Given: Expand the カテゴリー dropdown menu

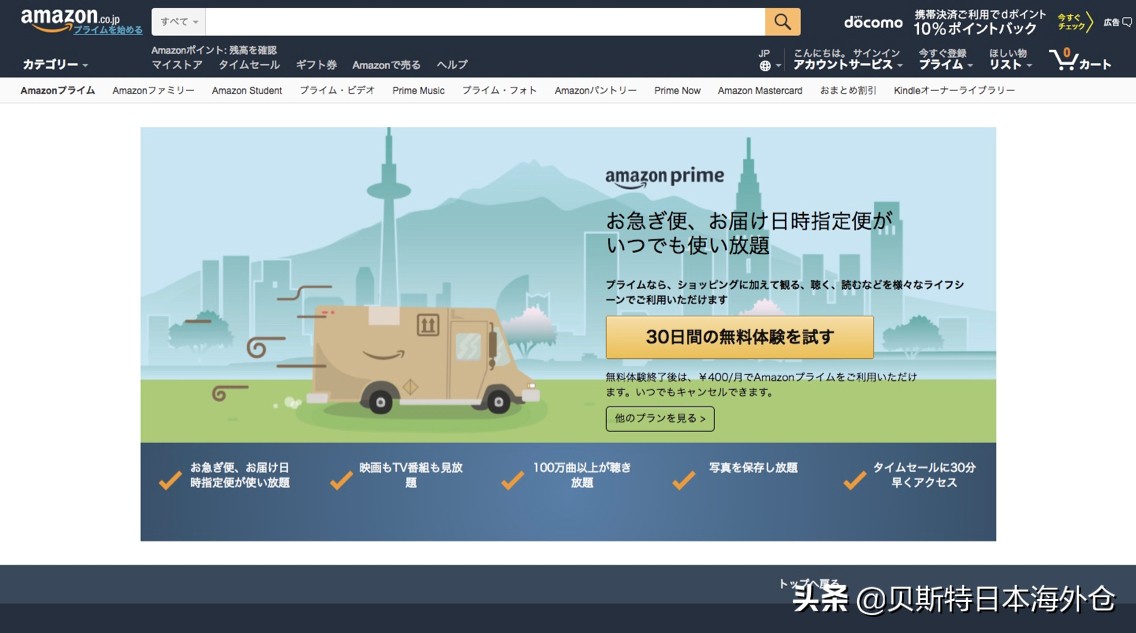Looking at the screenshot, I should coord(55,64).
